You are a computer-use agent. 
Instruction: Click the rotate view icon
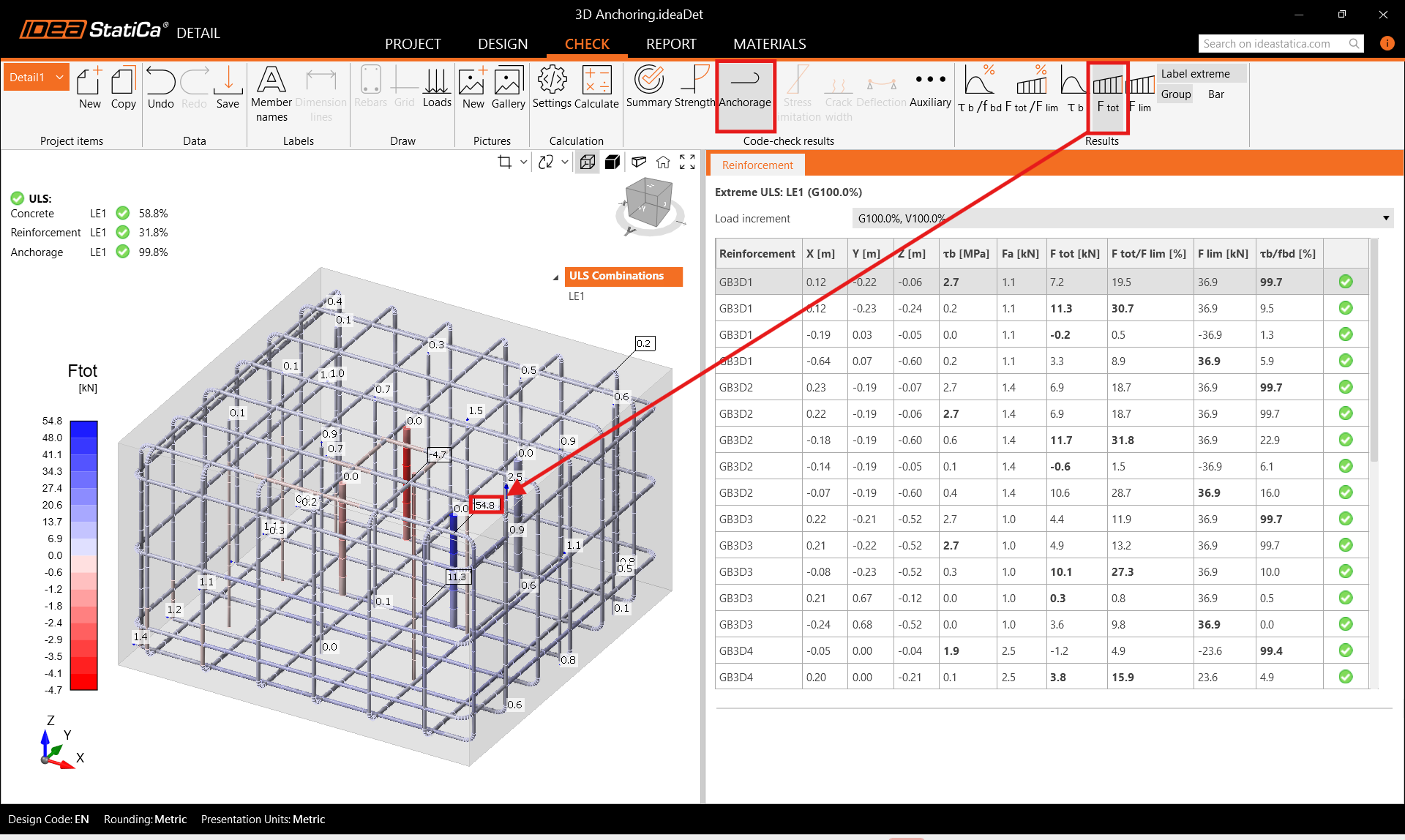(546, 162)
